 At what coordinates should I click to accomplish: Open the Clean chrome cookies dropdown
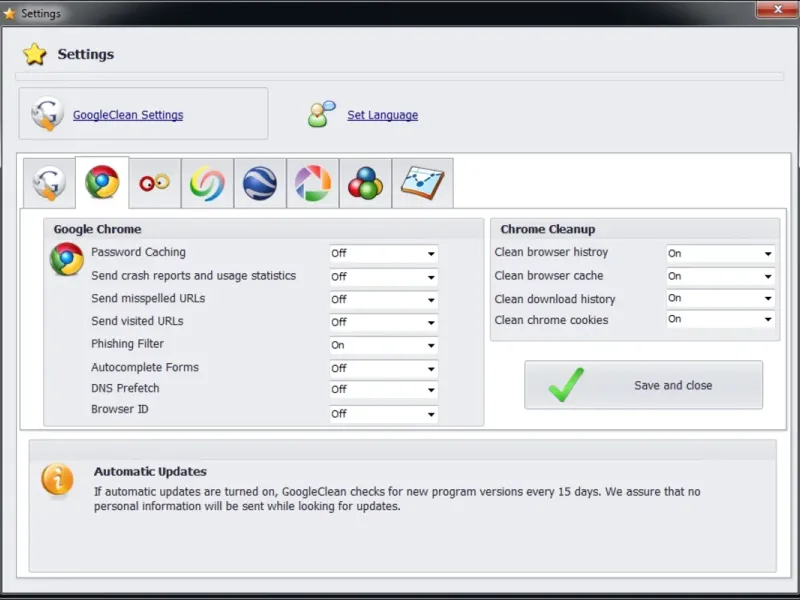tap(720, 319)
